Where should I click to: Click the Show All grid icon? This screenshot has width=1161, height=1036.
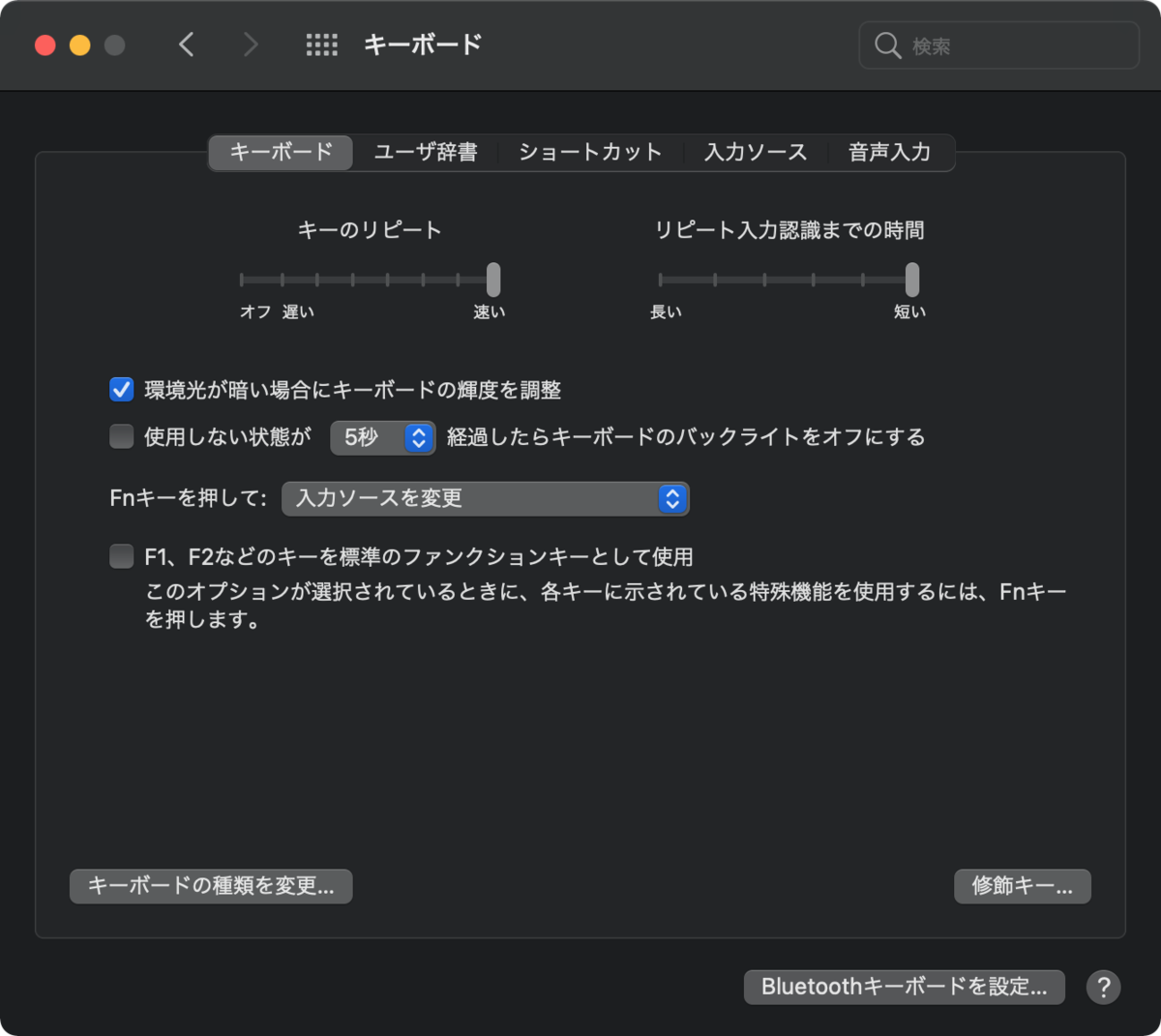[321, 44]
